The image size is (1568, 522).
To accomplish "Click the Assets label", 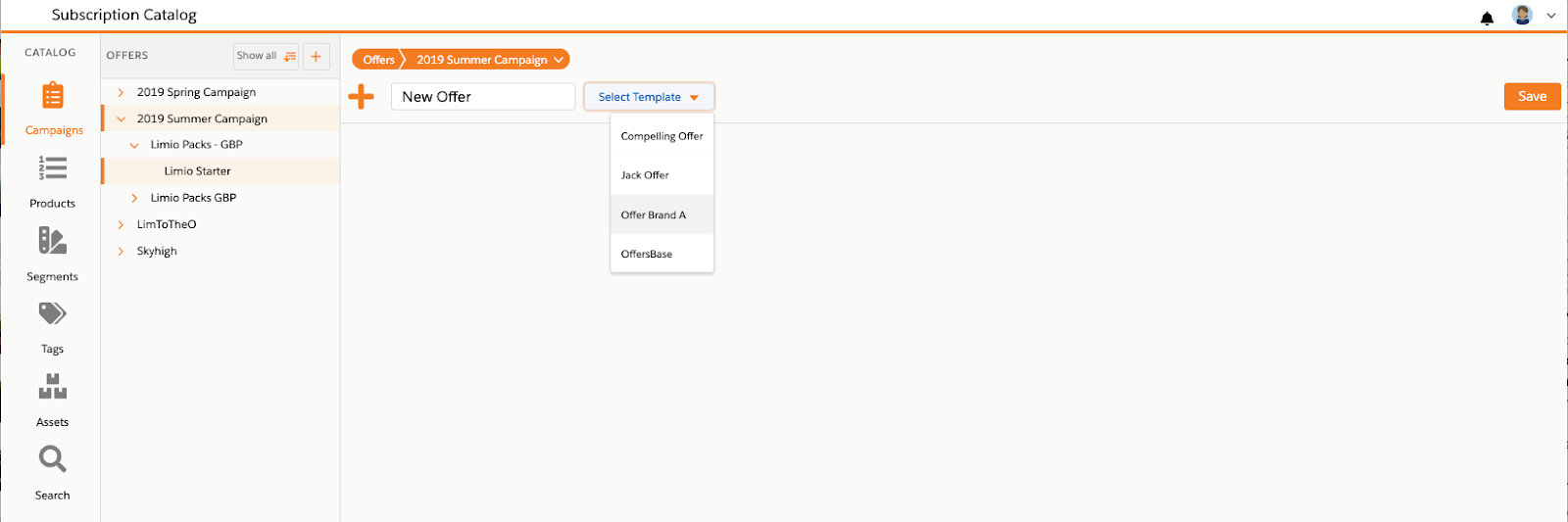I will coord(53,422).
